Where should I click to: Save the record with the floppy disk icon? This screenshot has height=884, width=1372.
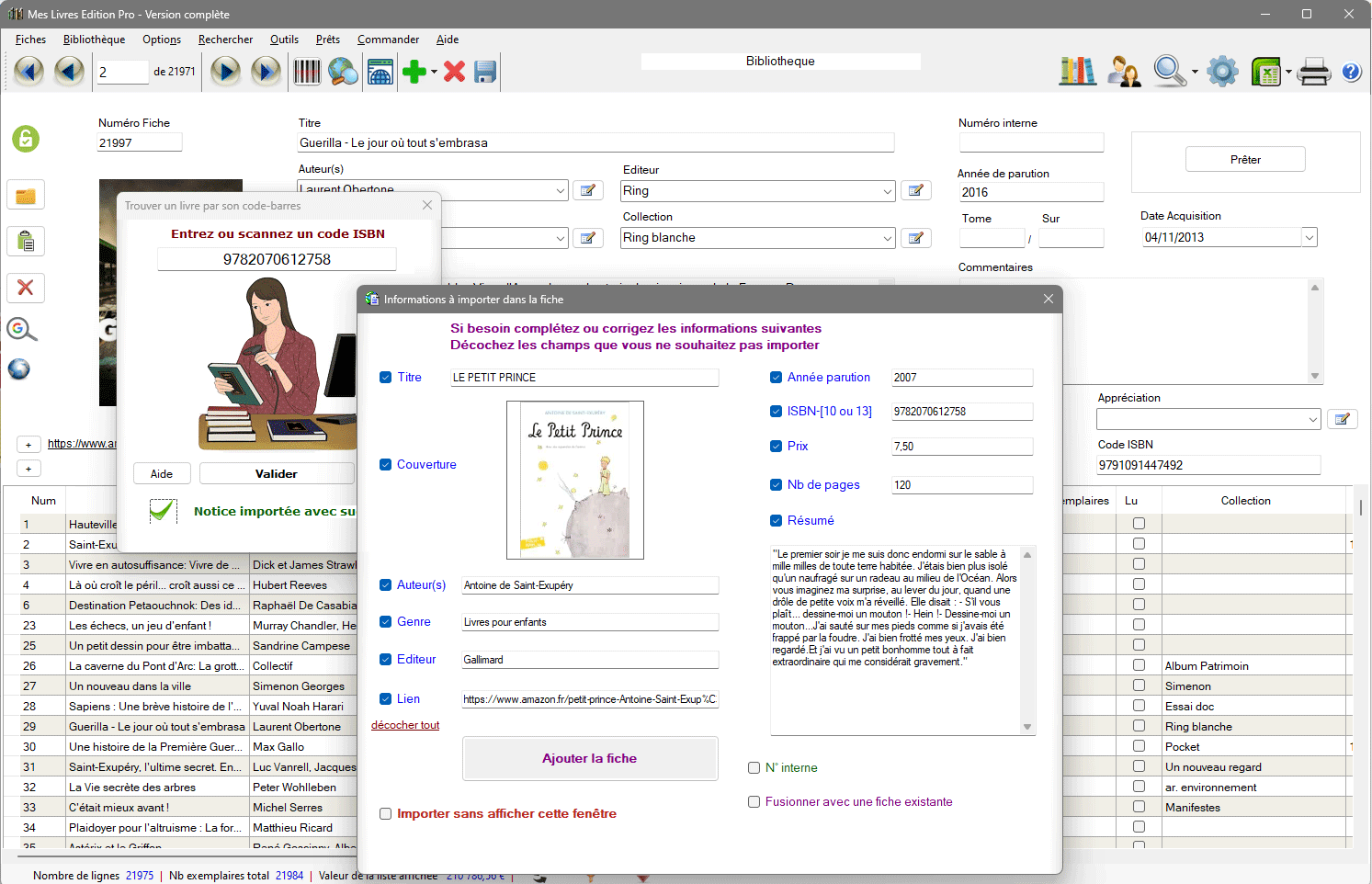pos(485,71)
